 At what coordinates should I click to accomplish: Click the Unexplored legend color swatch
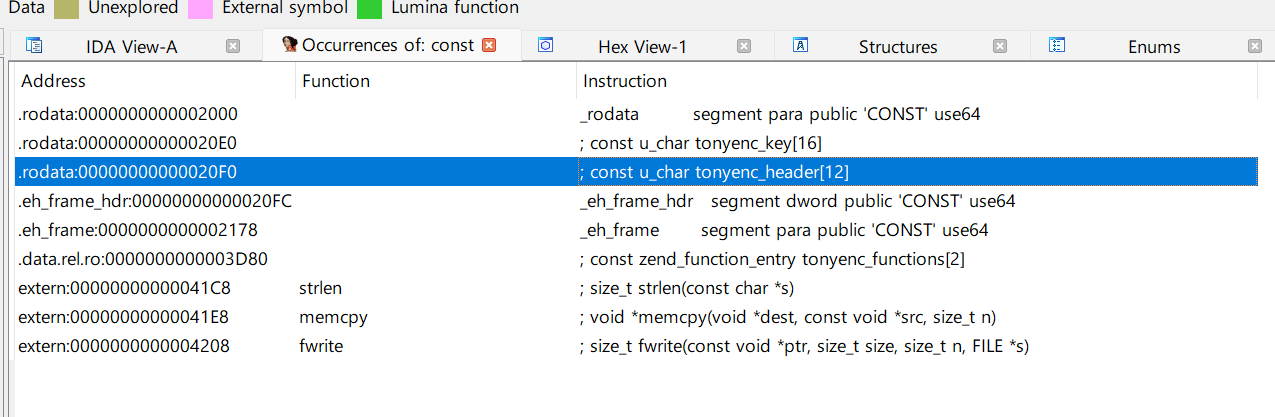tap(67, 8)
